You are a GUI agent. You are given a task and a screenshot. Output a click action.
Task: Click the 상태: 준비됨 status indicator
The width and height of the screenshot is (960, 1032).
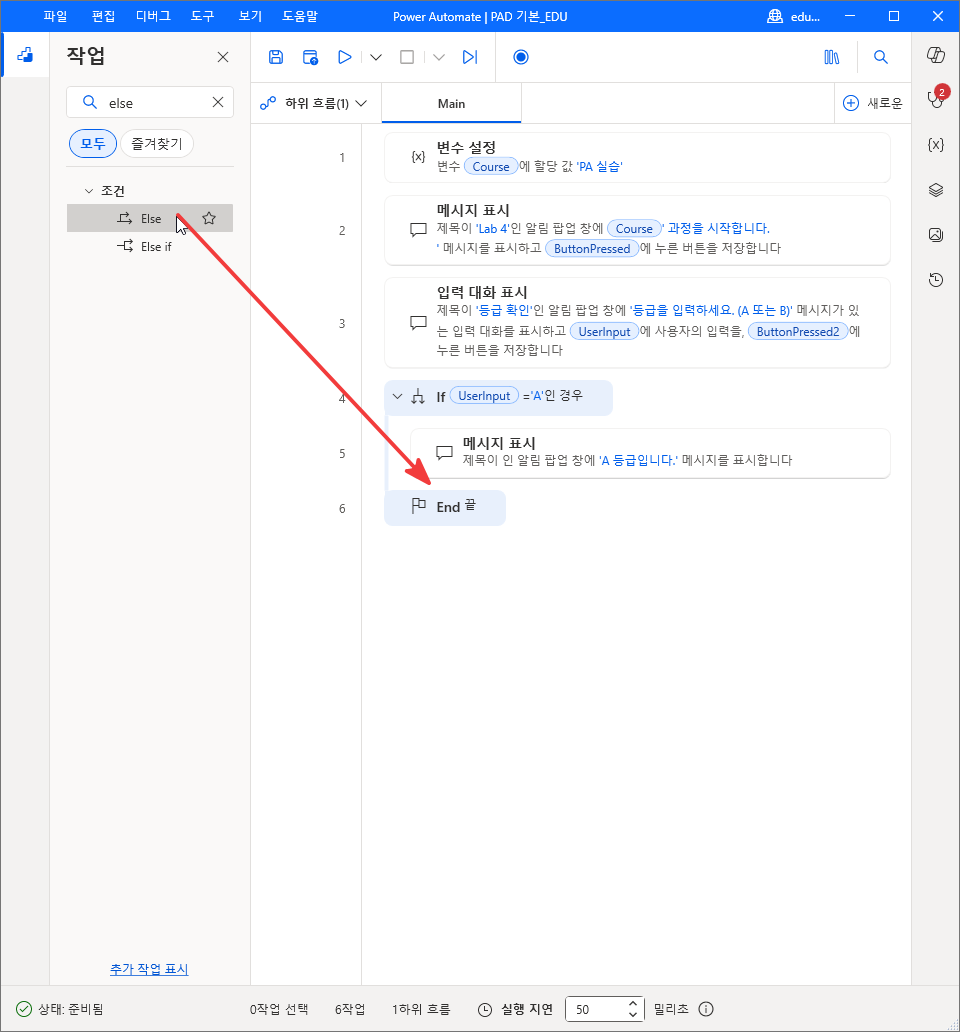click(59, 1009)
